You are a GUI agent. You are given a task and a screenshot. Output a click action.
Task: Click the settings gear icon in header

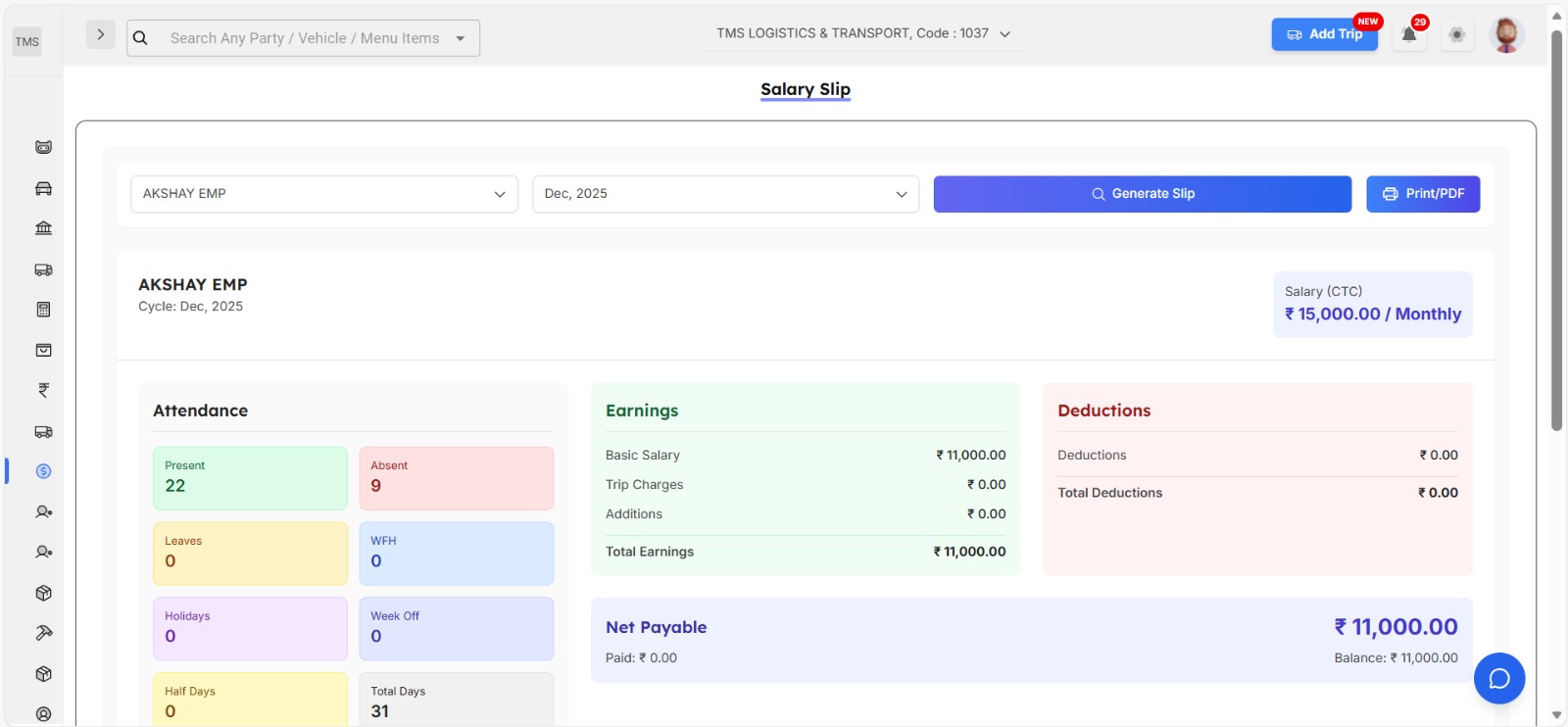pyautogui.click(x=1457, y=35)
